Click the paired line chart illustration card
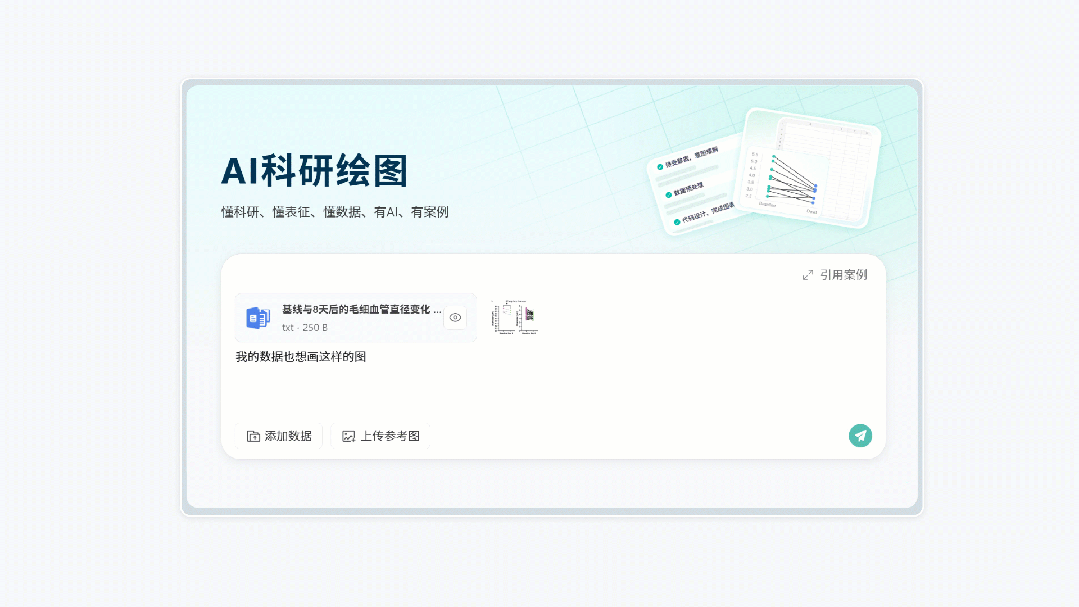 (810, 168)
